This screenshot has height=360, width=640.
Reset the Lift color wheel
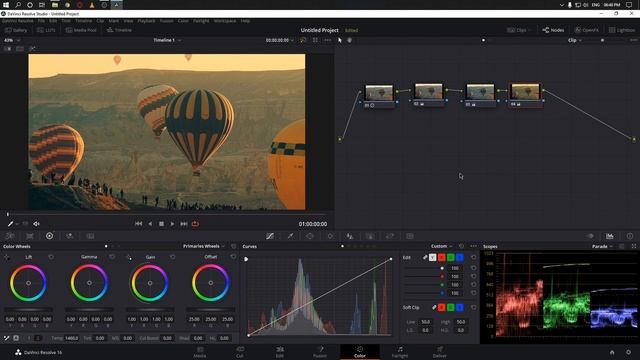click(51, 257)
